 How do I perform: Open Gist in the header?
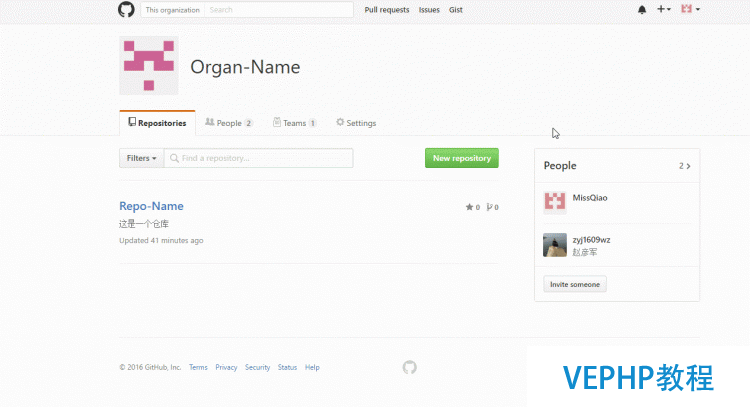[x=455, y=10]
